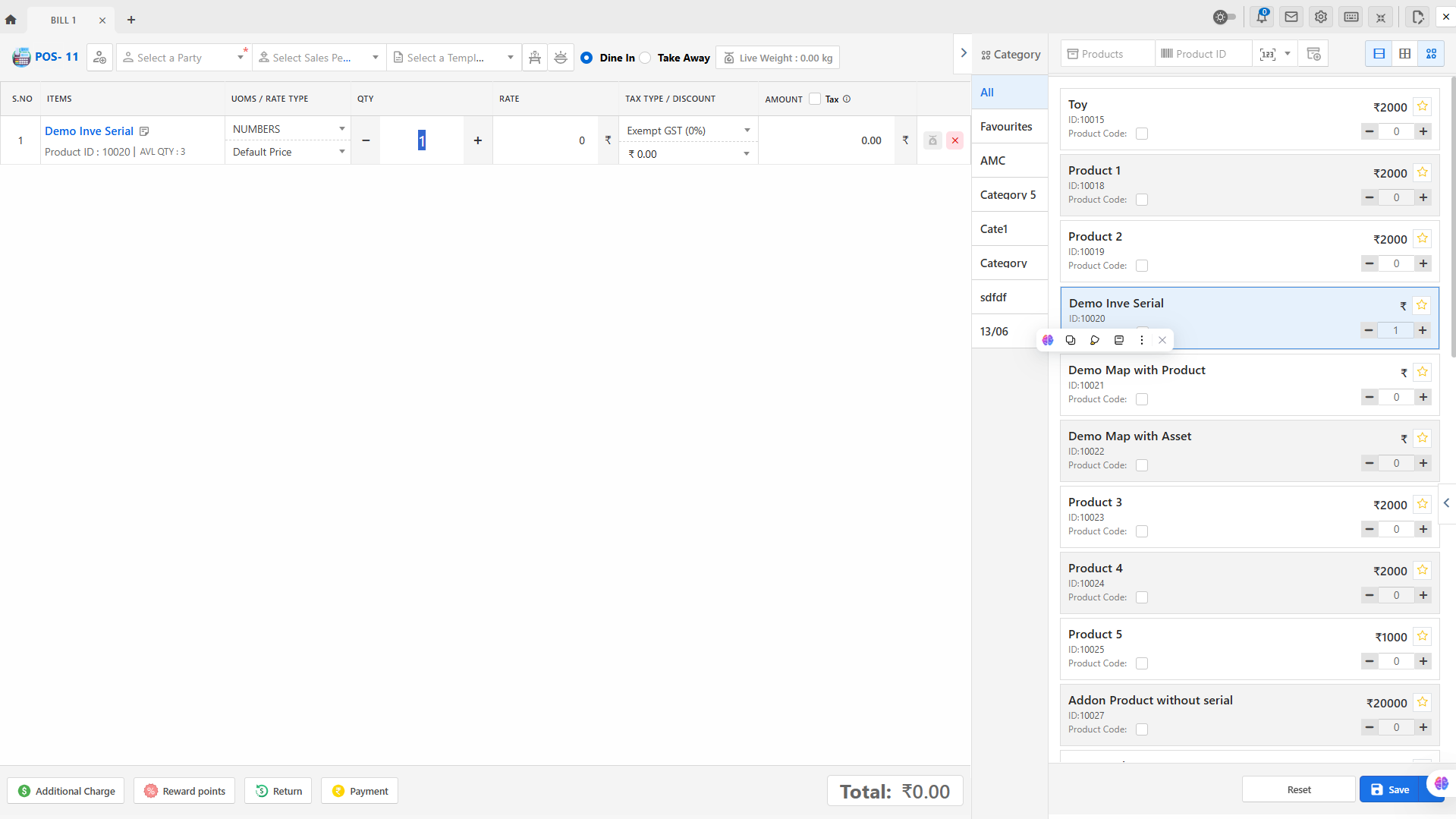The image size is (1456, 819).
Task: Switch product panel to grid view
Action: [1405, 54]
